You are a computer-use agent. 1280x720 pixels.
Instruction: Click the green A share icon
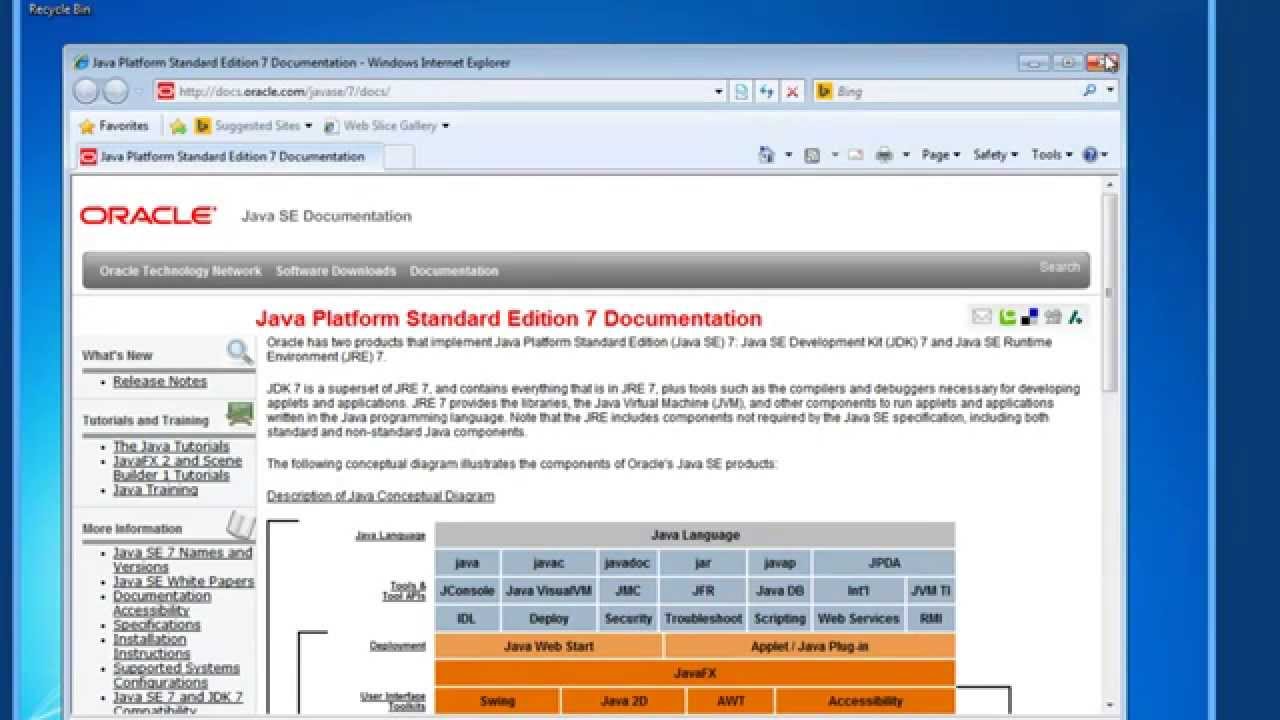pos(1076,317)
